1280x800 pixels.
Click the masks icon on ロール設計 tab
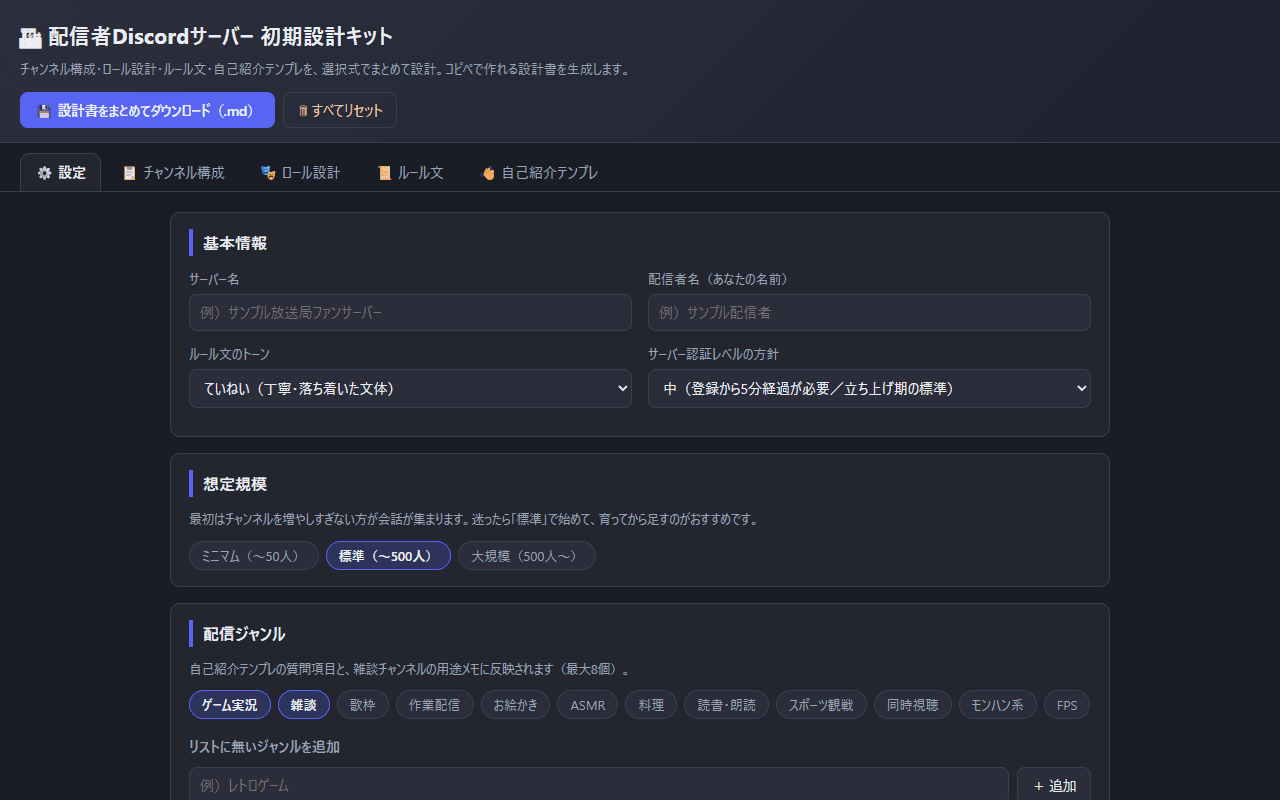(x=268, y=173)
